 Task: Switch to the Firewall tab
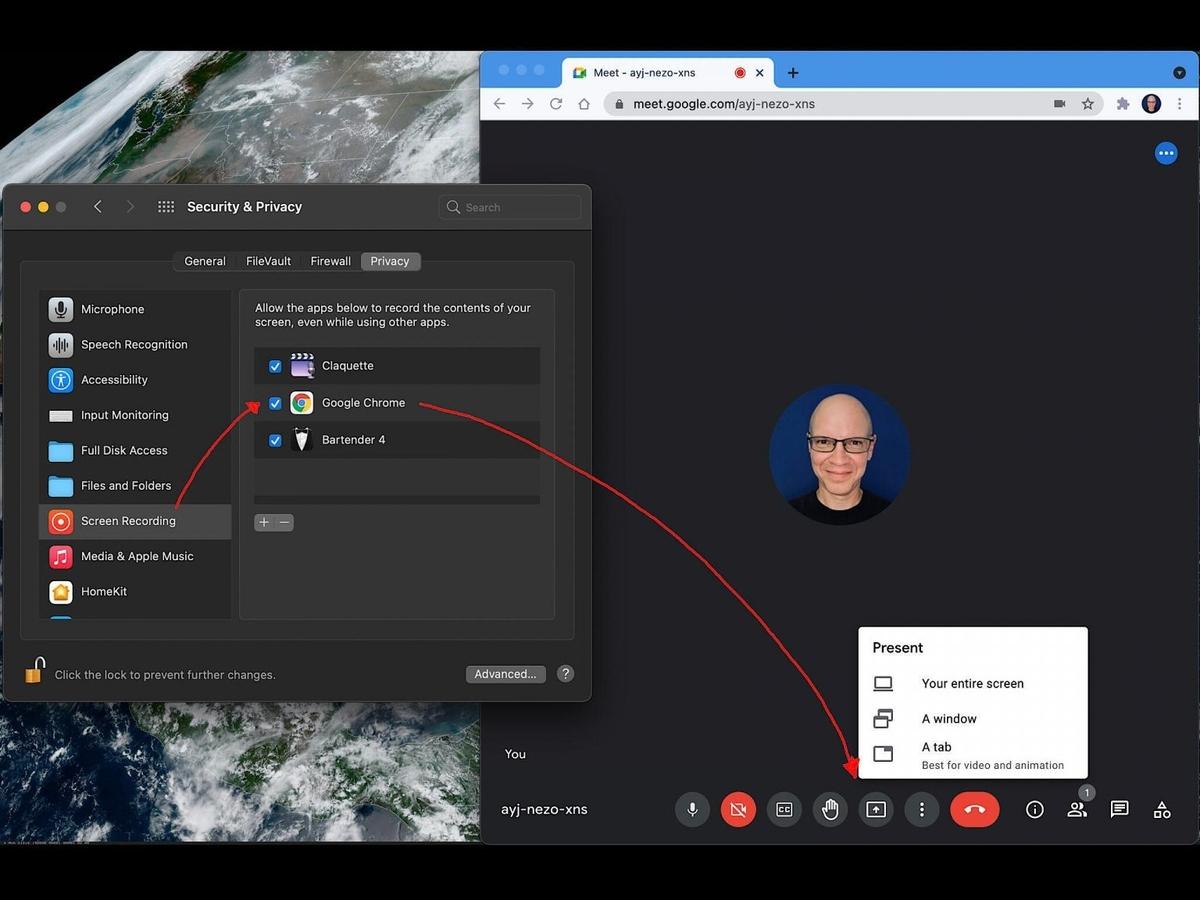pos(330,261)
